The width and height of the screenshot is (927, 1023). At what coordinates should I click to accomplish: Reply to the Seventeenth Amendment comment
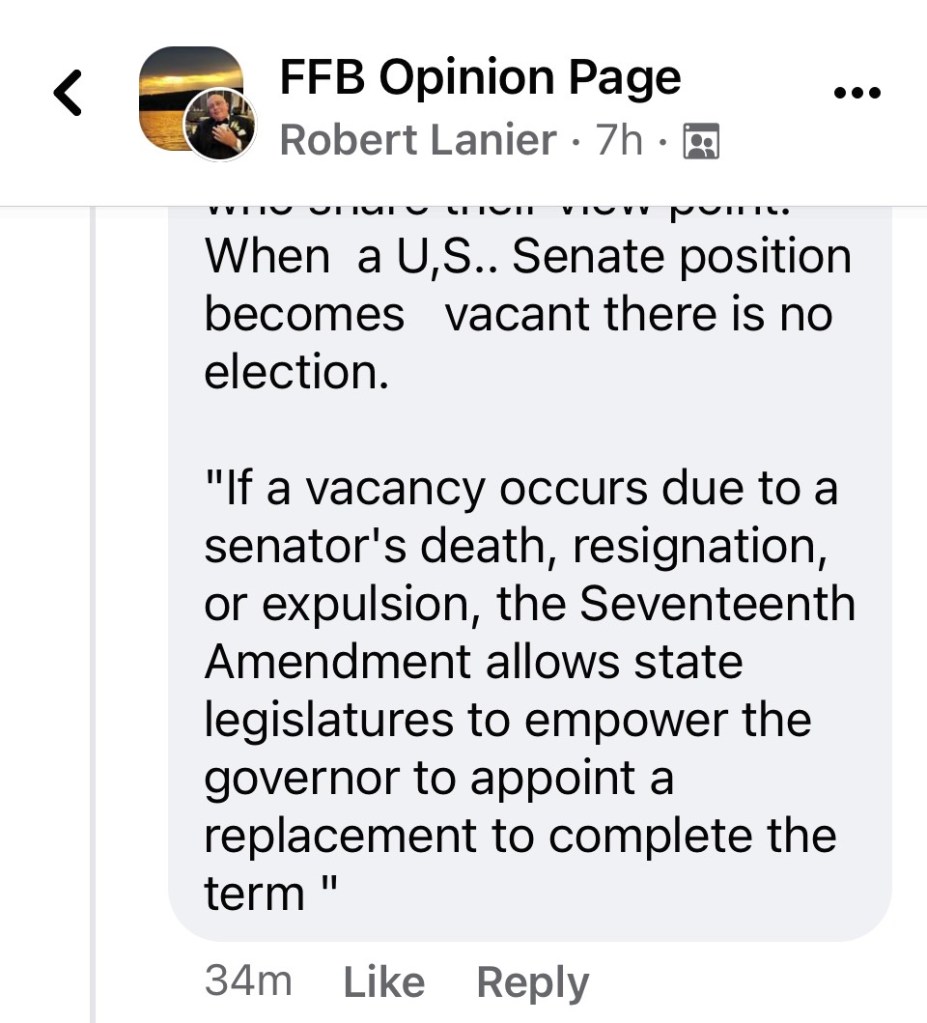[x=532, y=982]
